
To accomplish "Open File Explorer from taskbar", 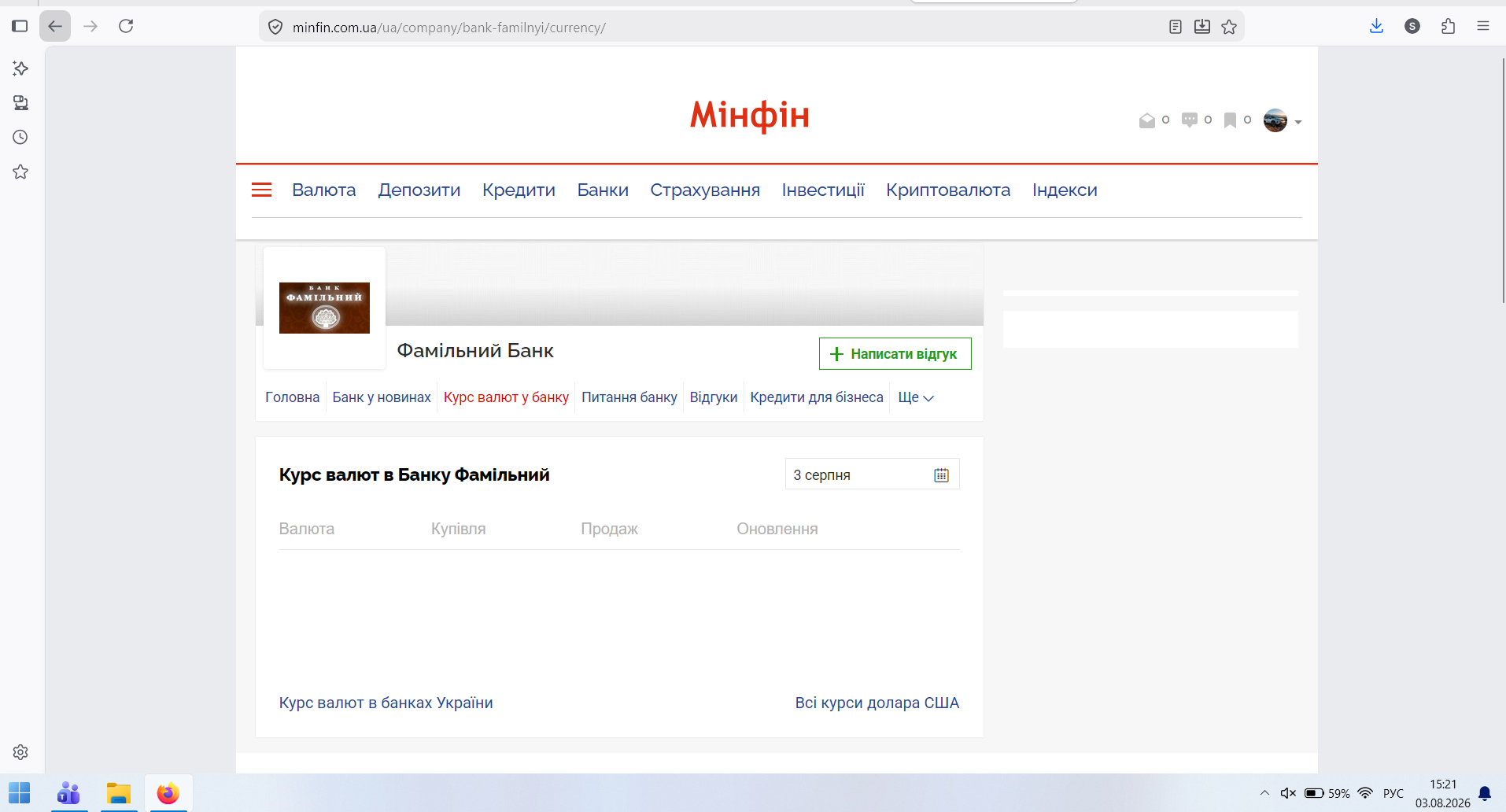I will coord(119,793).
